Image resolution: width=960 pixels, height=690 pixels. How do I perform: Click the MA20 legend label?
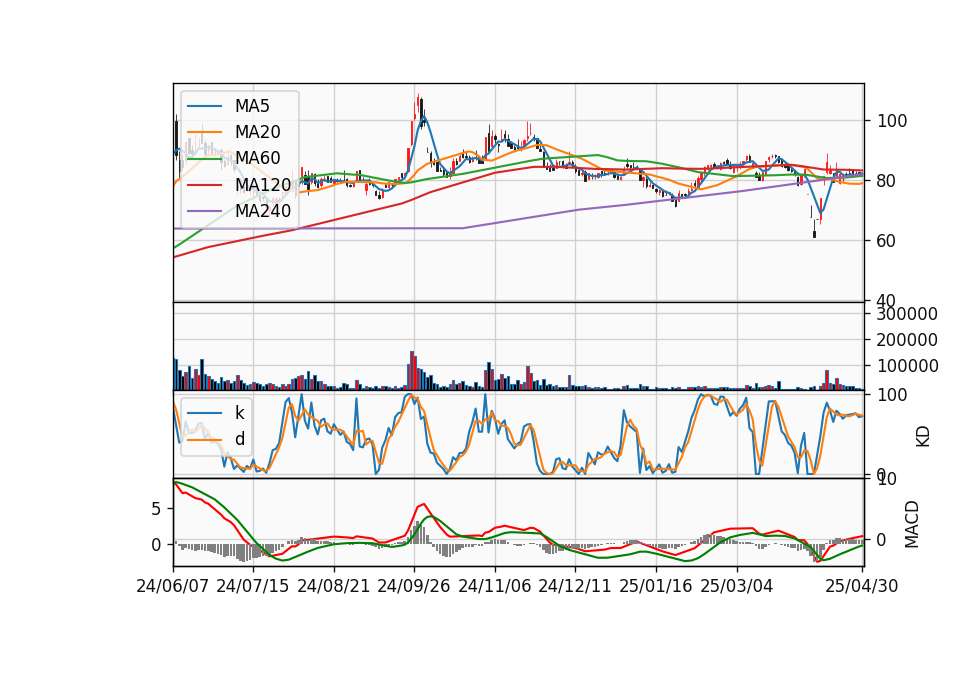point(257,132)
